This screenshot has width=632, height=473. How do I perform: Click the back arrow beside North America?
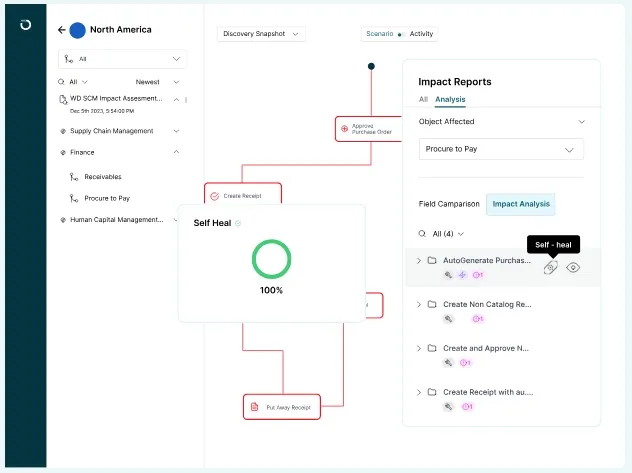62,30
